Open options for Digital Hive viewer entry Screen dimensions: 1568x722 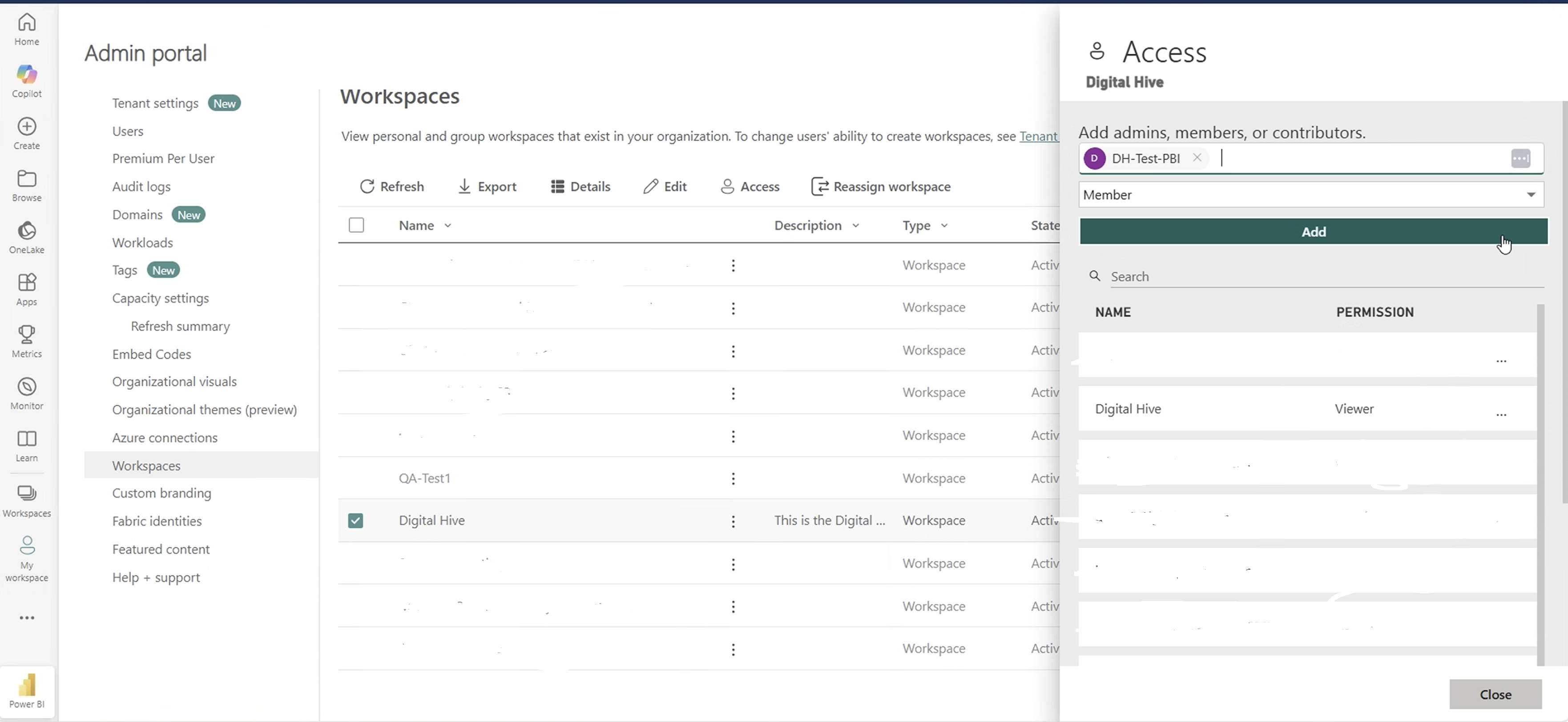(1501, 414)
